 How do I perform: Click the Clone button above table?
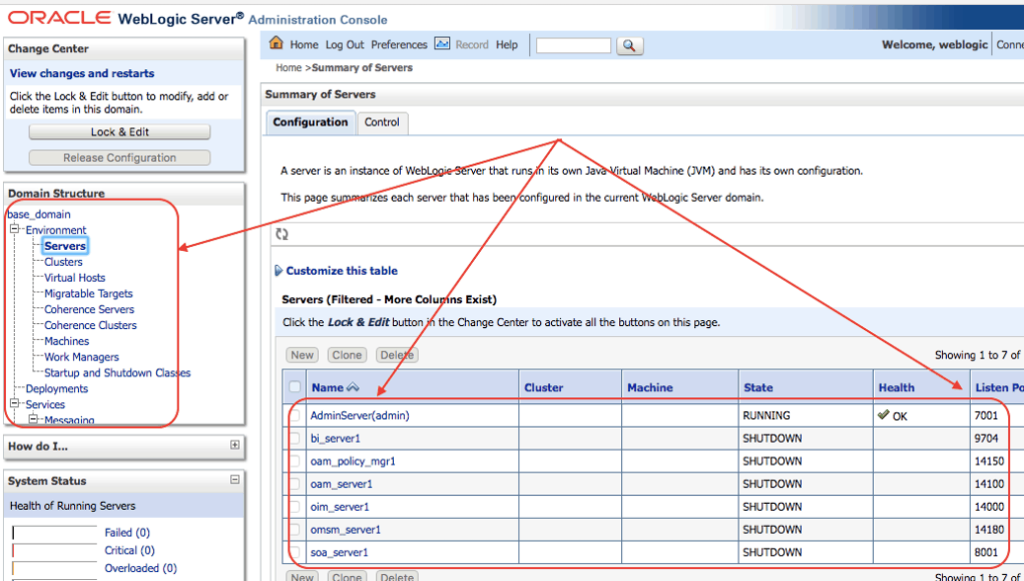click(347, 355)
